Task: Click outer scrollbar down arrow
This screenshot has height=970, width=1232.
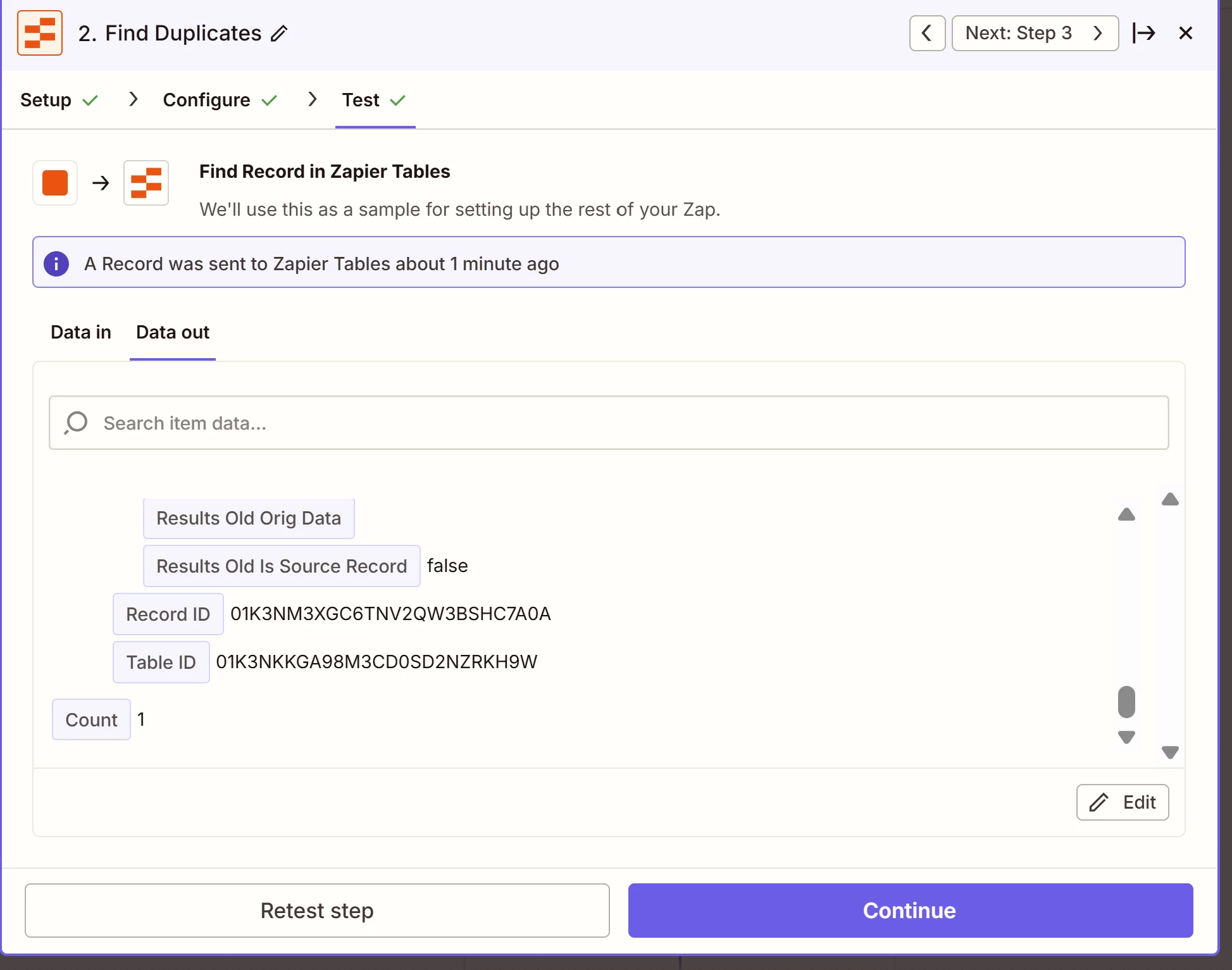Action: coord(1170,752)
